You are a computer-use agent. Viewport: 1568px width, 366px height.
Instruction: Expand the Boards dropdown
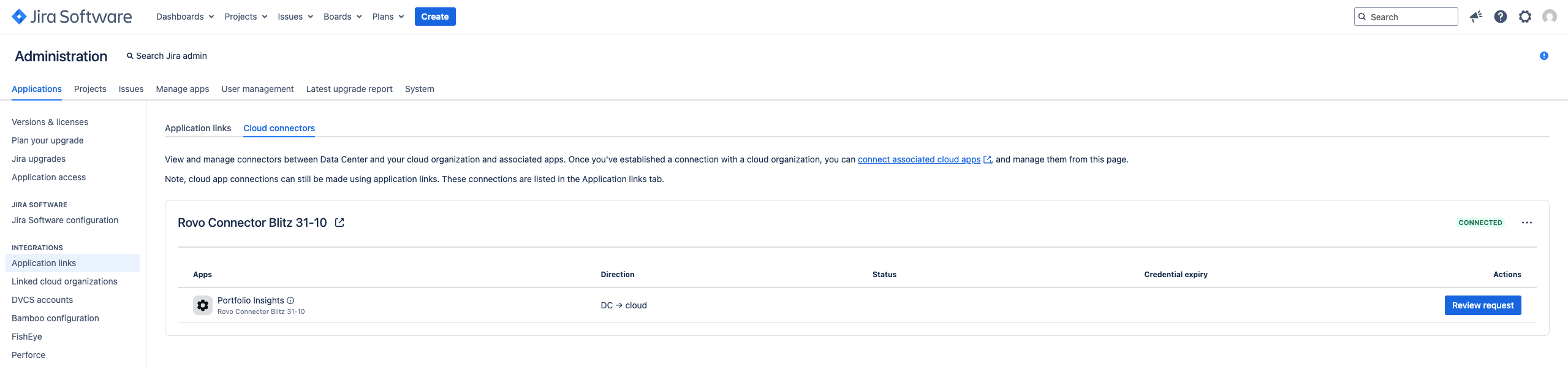pos(343,17)
